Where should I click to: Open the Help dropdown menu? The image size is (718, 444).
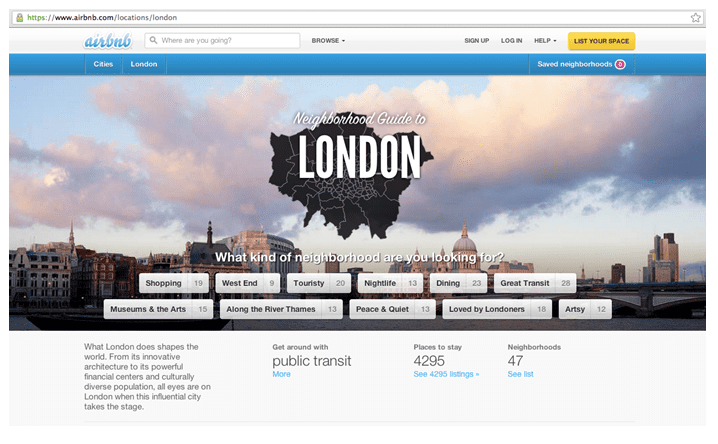(x=545, y=41)
